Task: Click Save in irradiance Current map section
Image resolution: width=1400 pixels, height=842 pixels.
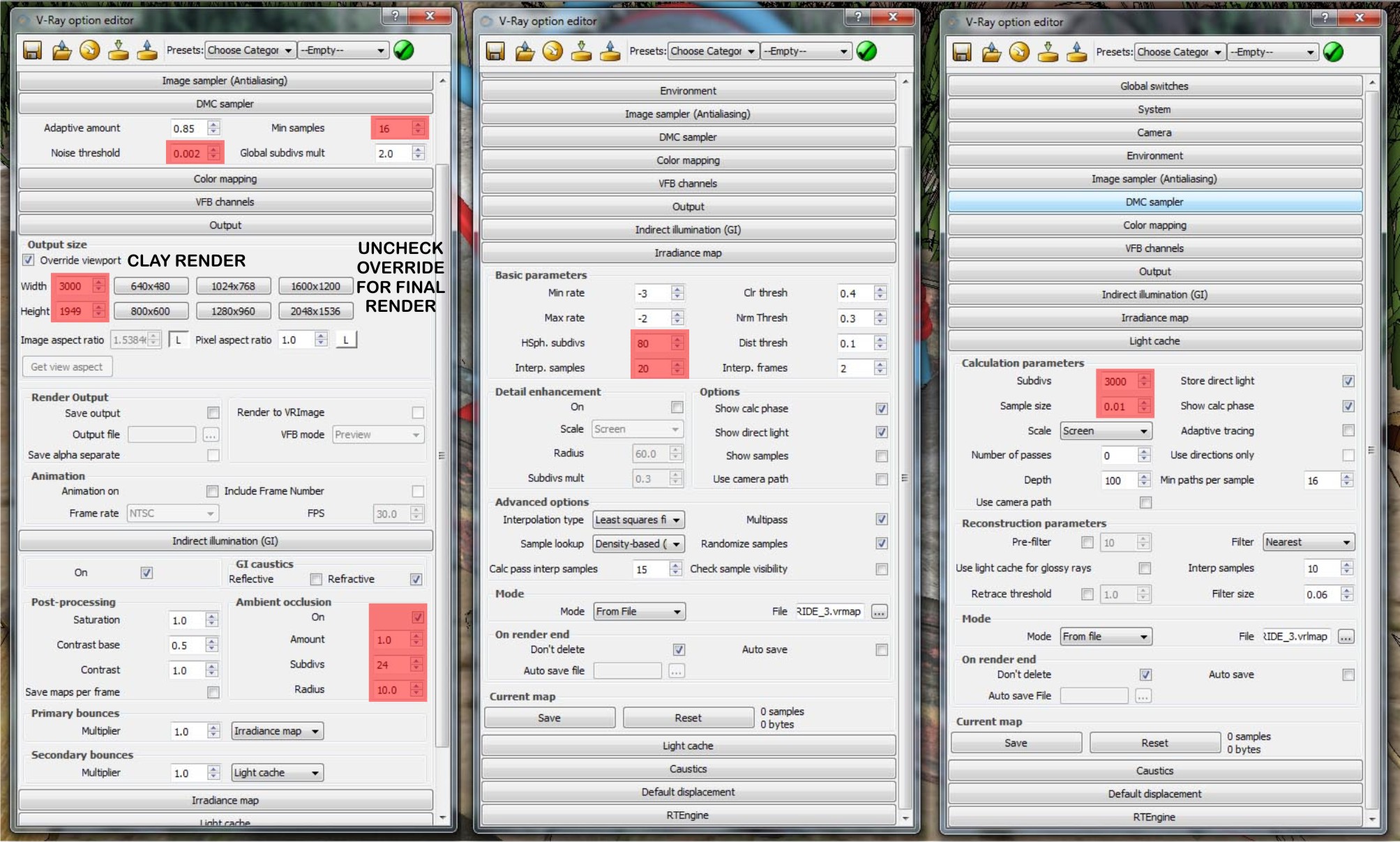Action: (549, 718)
